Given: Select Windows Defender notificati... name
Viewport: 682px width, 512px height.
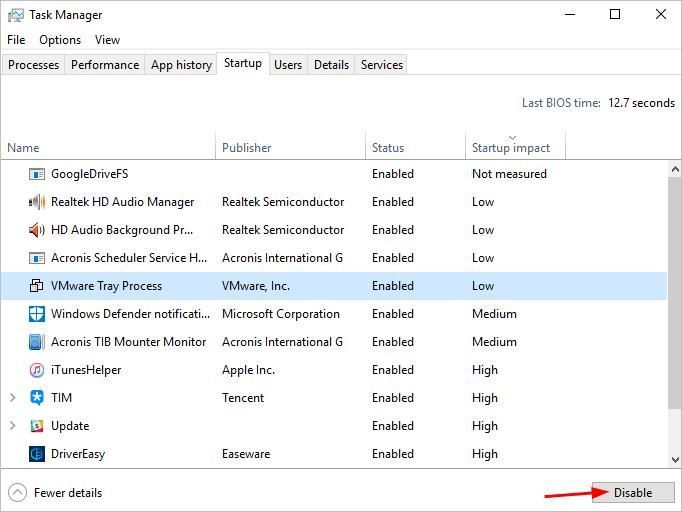Looking at the screenshot, I should click(x=130, y=314).
